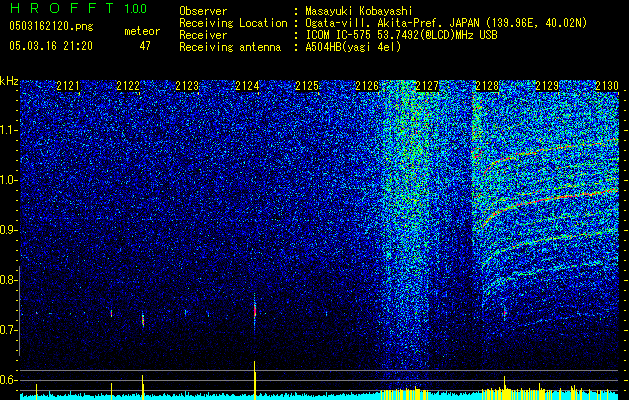Click the 'Receiver' field label
The image size is (629, 400).
point(203,35)
